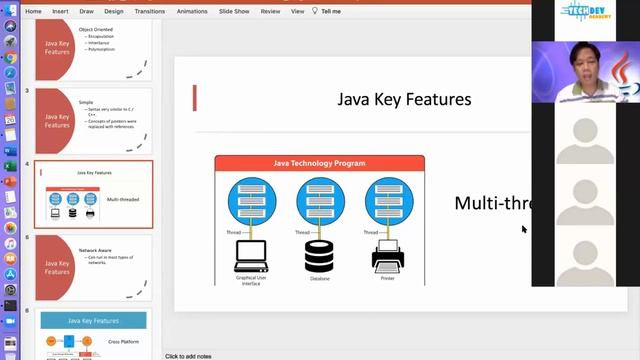
Task: Open Preview app in the dock
Action: (10, 88)
